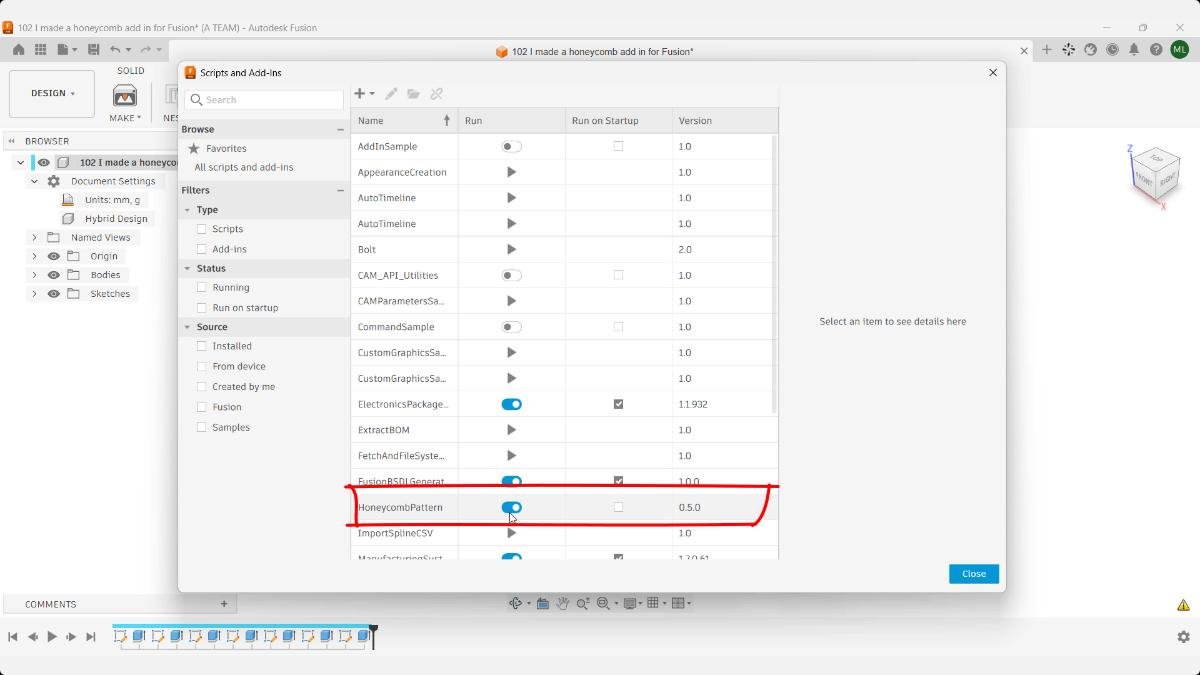The width and height of the screenshot is (1200, 675).
Task: Expand the Named Views tree node
Action: 34,237
